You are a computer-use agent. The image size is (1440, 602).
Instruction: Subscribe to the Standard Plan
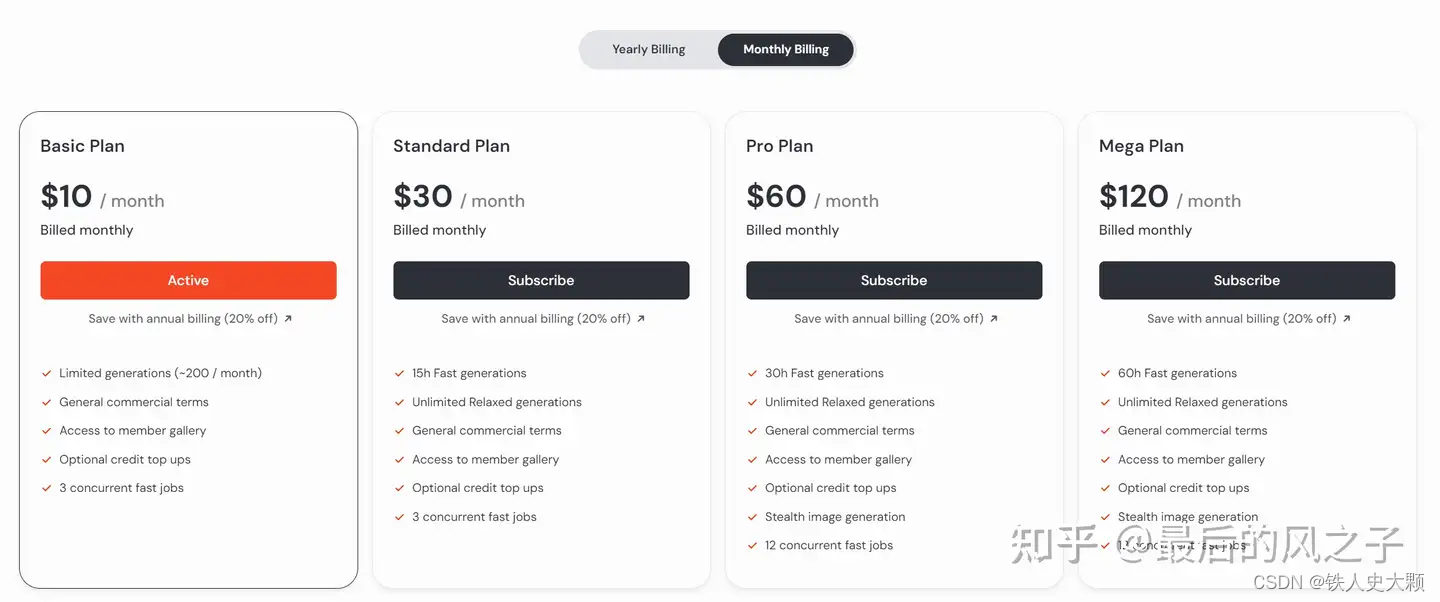[541, 280]
